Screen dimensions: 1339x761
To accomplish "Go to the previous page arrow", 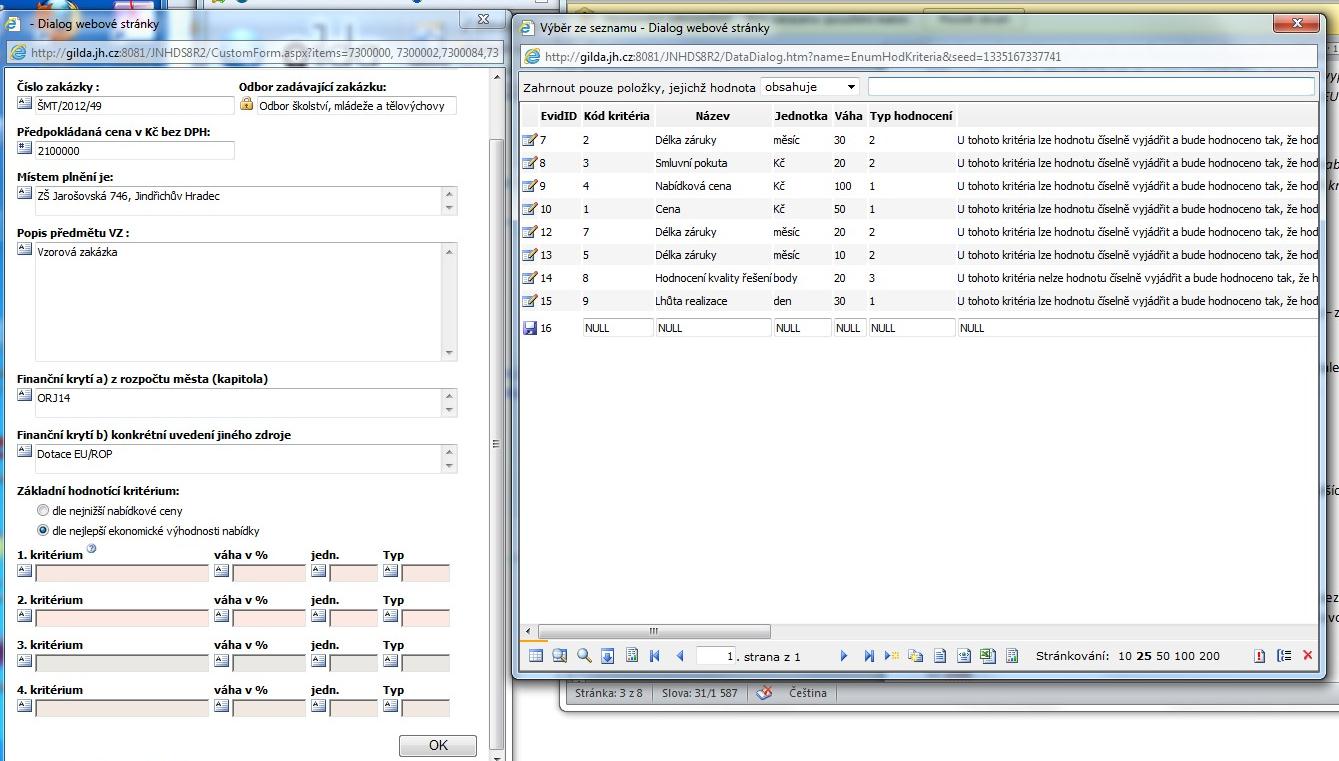I will tap(680, 656).
